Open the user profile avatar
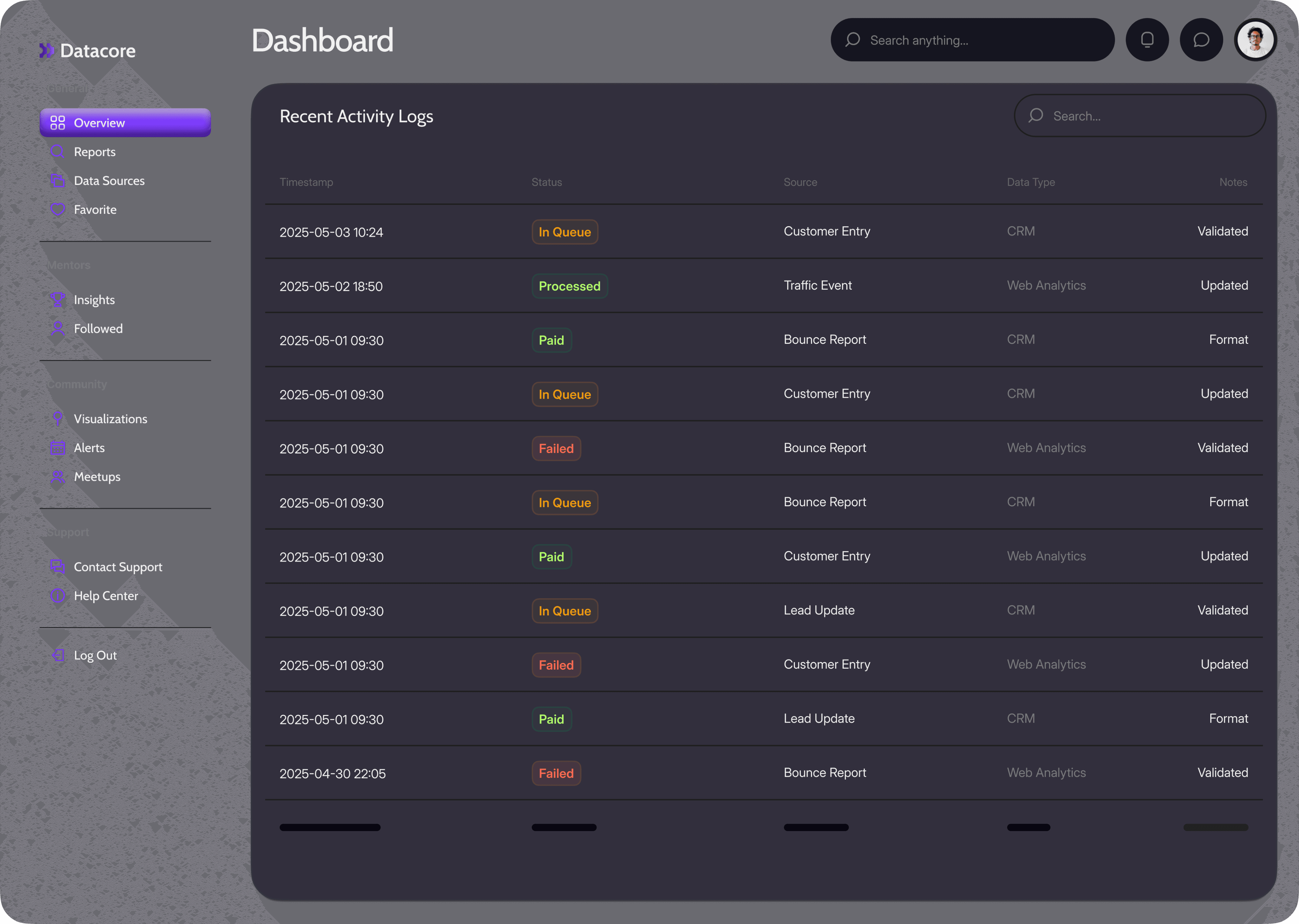Image resolution: width=1299 pixels, height=924 pixels. (x=1255, y=40)
